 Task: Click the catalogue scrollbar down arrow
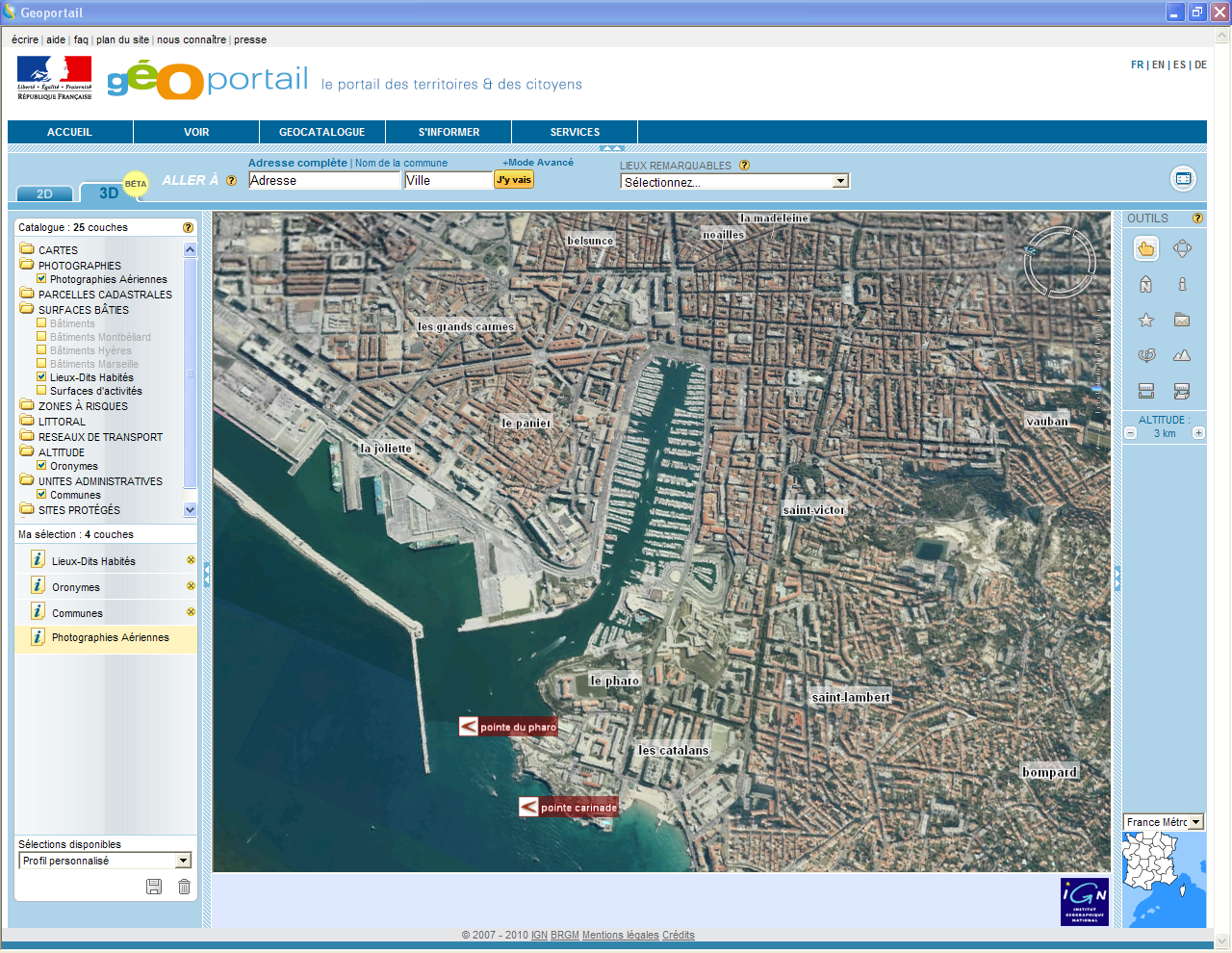[x=190, y=509]
